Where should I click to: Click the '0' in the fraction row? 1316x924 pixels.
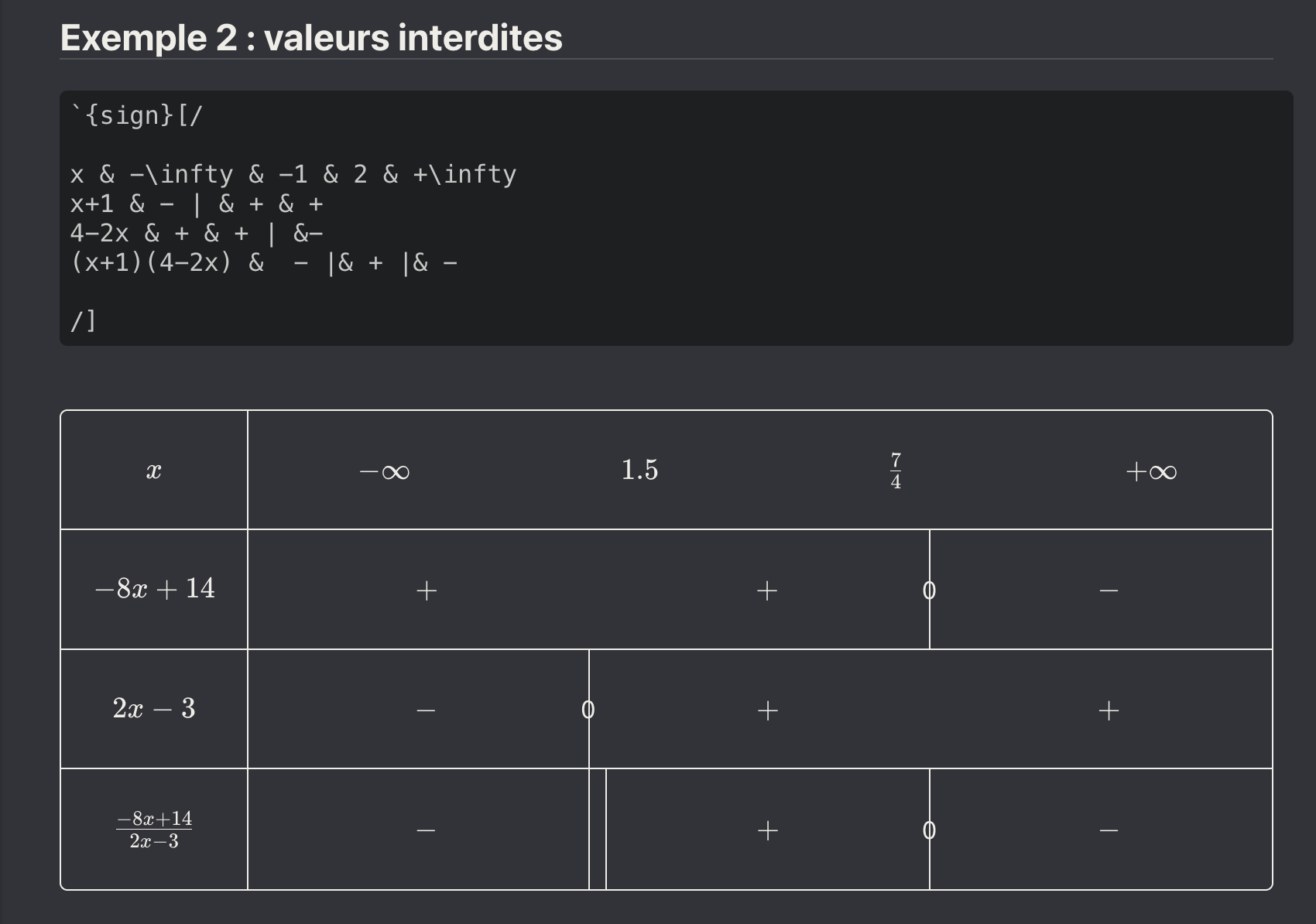(930, 830)
